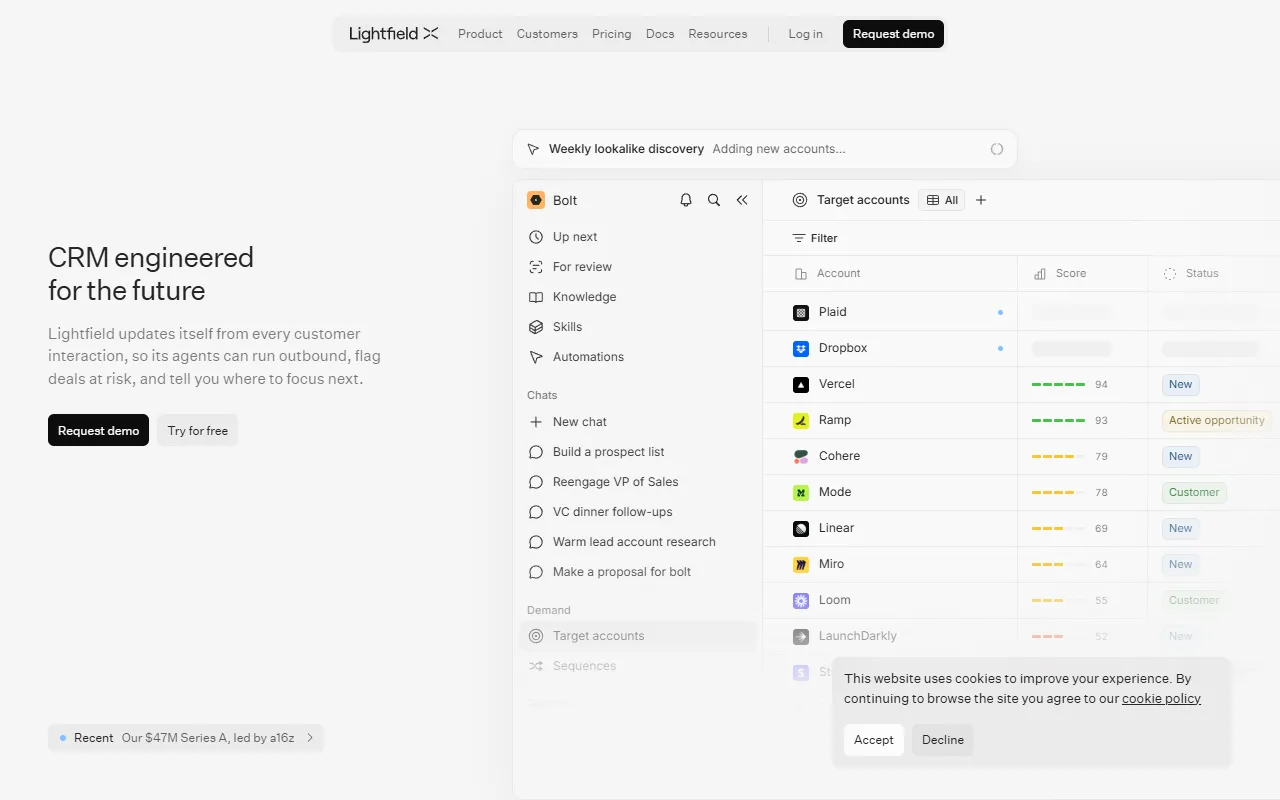The height and width of the screenshot is (800, 1280).
Task: Click the search magnifier icon
Action: [714, 200]
